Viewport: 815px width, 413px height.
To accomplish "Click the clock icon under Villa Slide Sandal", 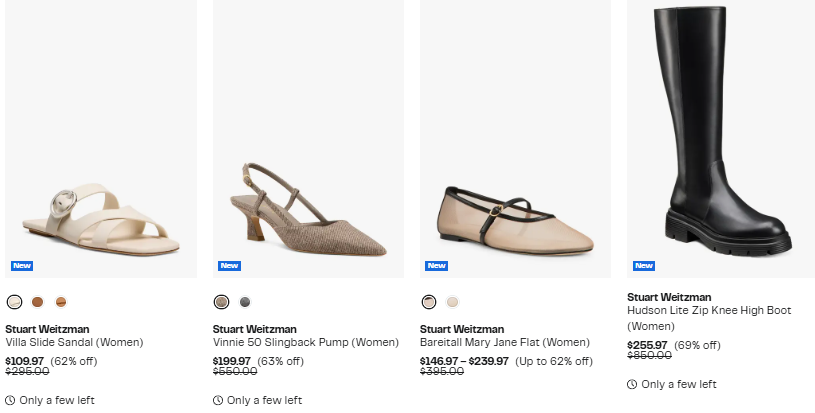I will point(10,400).
